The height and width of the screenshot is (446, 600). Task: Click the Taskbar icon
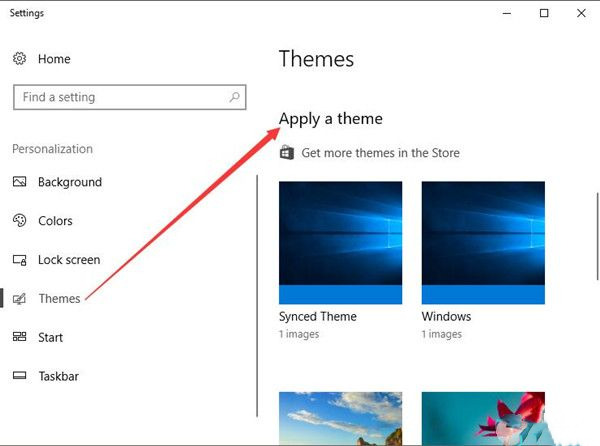coord(20,375)
